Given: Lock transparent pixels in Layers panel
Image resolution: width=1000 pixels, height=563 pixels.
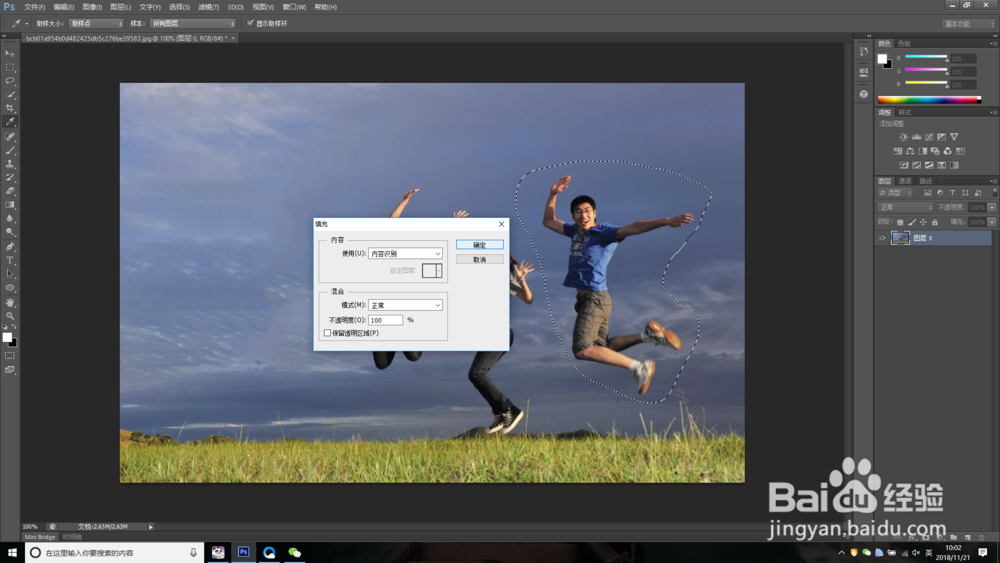Looking at the screenshot, I should coord(900,222).
